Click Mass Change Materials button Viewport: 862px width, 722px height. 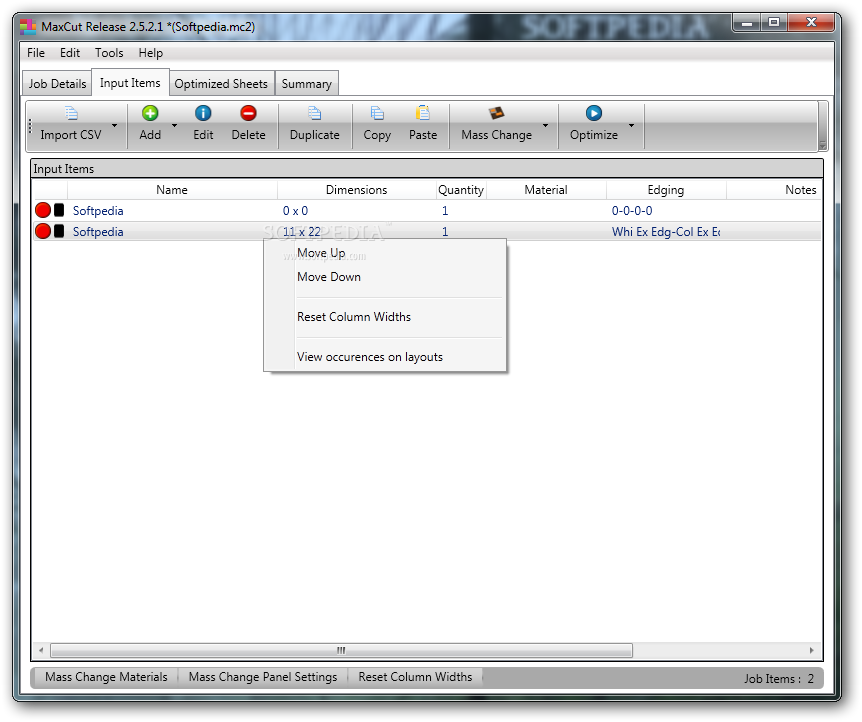(106, 677)
